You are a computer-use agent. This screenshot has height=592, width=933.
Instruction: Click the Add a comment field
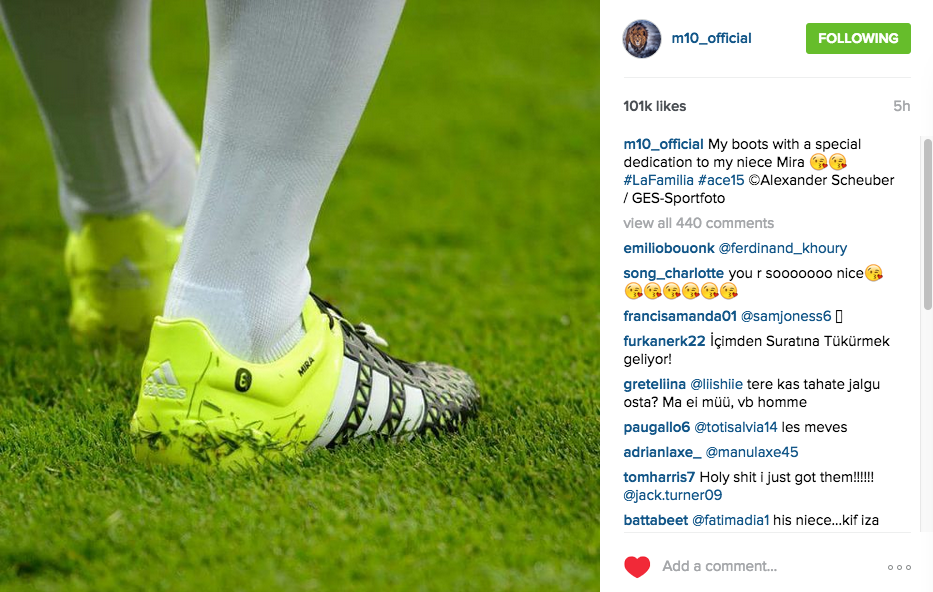(768, 566)
